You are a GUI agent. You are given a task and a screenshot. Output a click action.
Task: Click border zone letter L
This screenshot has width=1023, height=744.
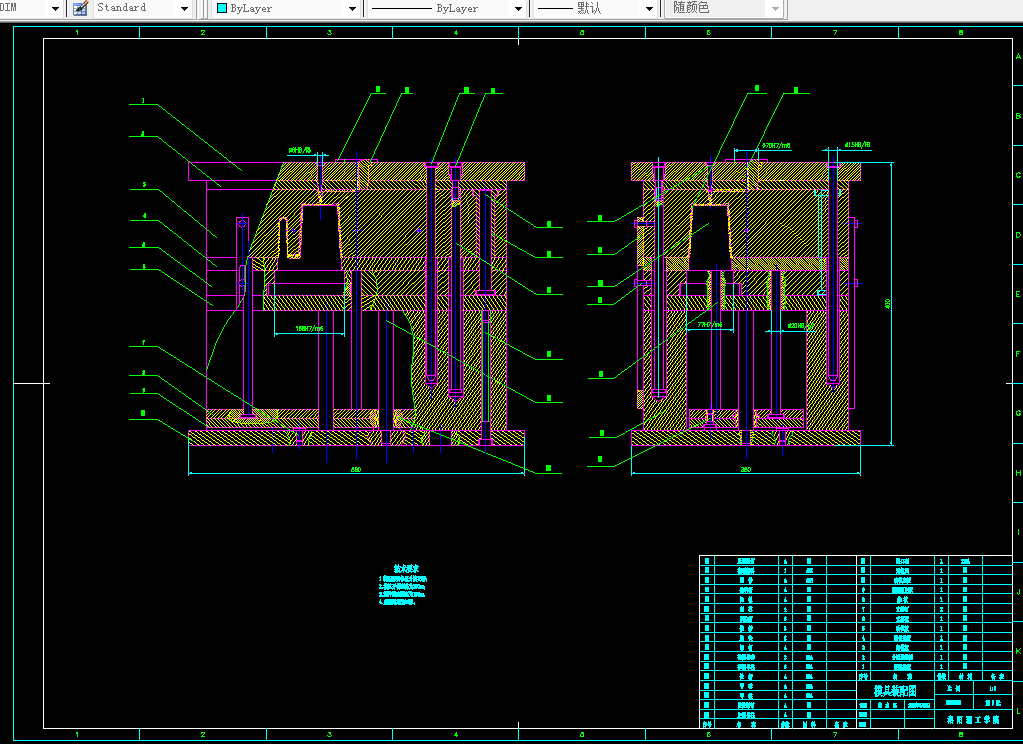click(x=1018, y=711)
